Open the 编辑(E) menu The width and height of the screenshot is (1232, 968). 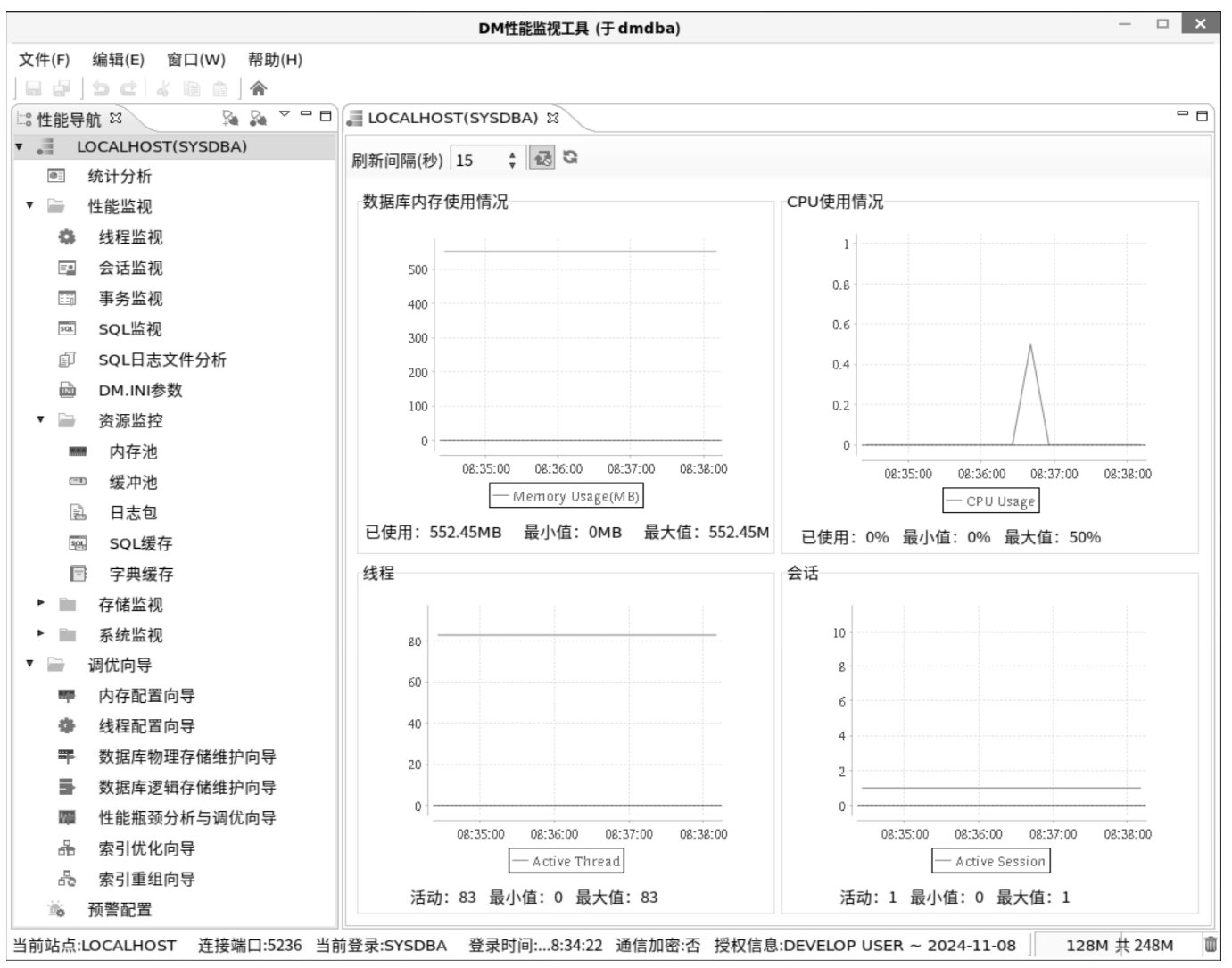click(118, 60)
